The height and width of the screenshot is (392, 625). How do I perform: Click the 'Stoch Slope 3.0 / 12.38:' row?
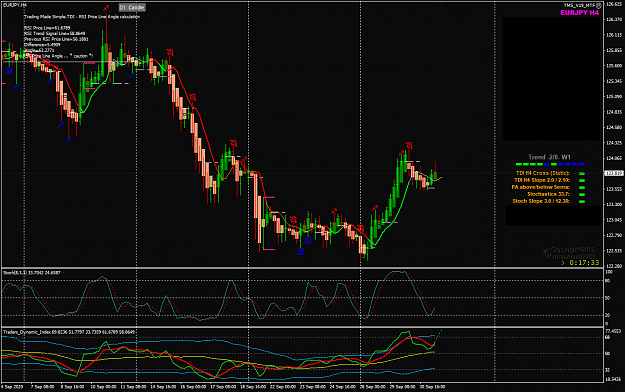coord(541,201)
